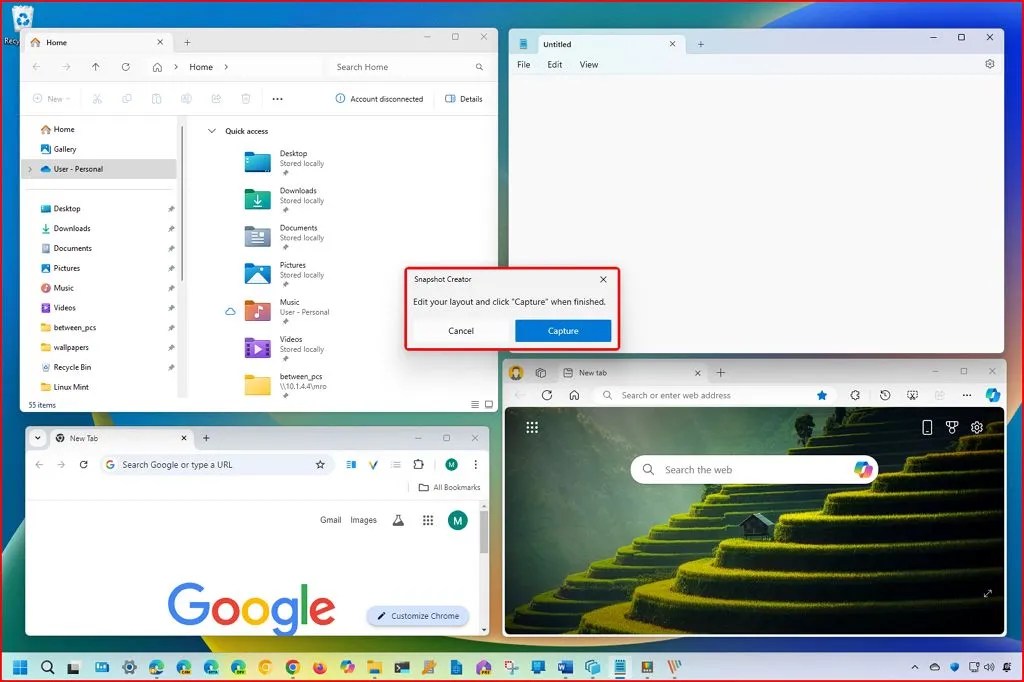This screenshot has width=1024, height=682.
Task: Close the Snapshot Creator dialog
Action: point(603,279)
